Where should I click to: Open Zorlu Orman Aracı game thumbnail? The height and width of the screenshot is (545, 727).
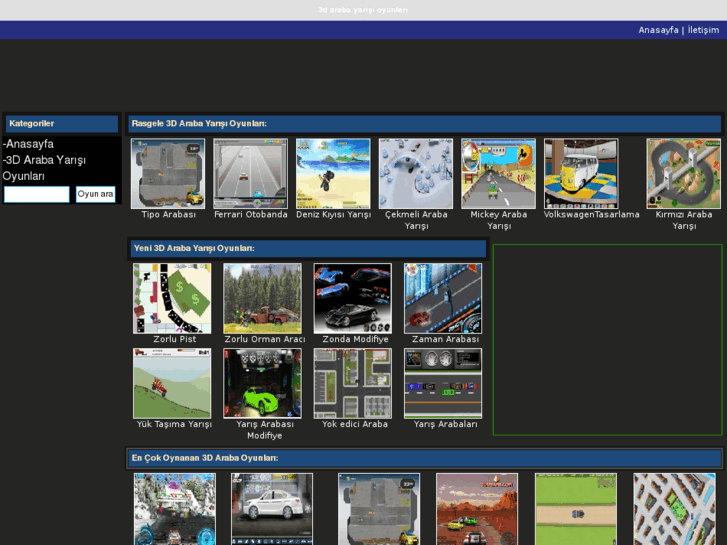coord(262,298)
